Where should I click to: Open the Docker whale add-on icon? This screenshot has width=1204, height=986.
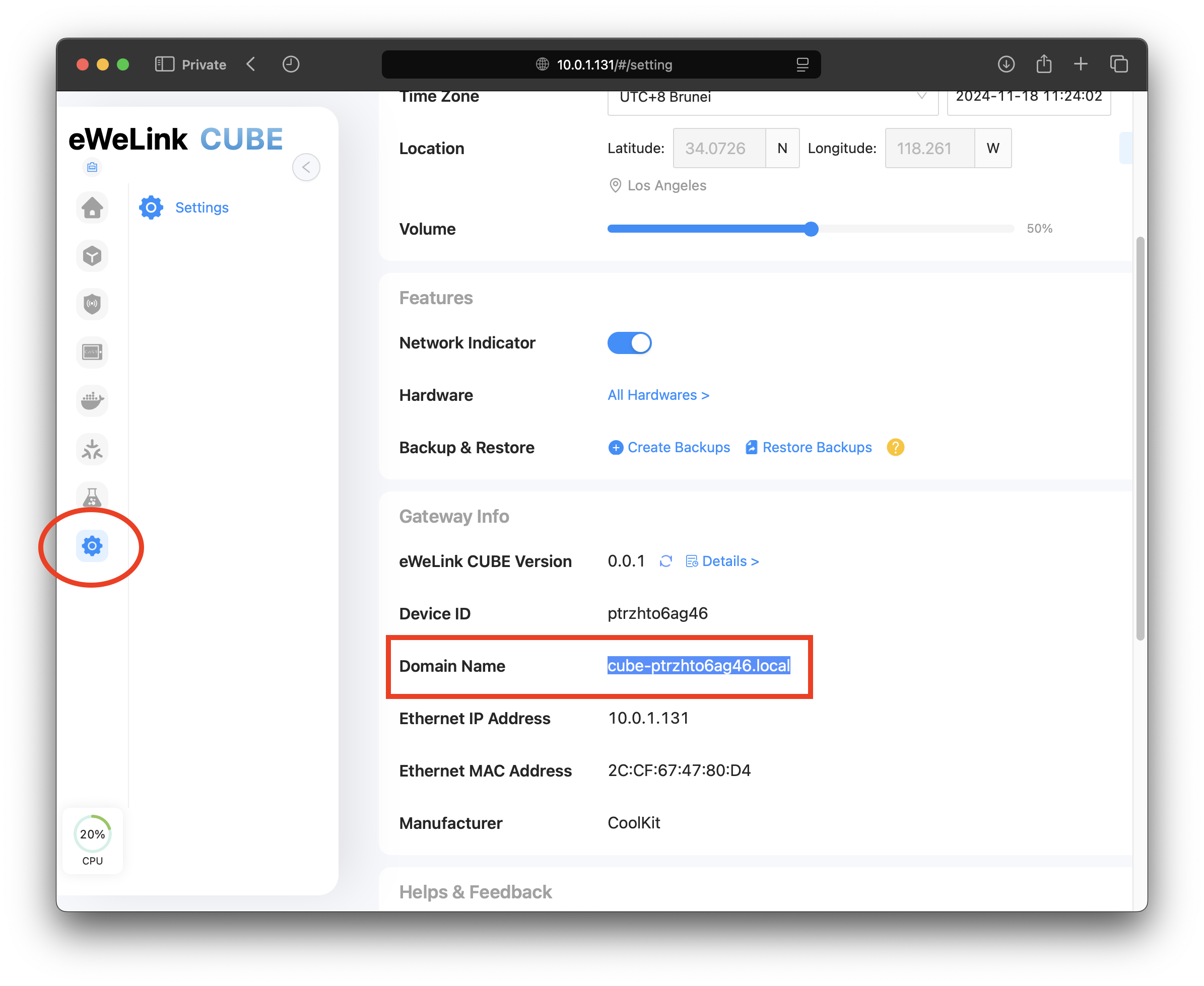pos(92,400)
